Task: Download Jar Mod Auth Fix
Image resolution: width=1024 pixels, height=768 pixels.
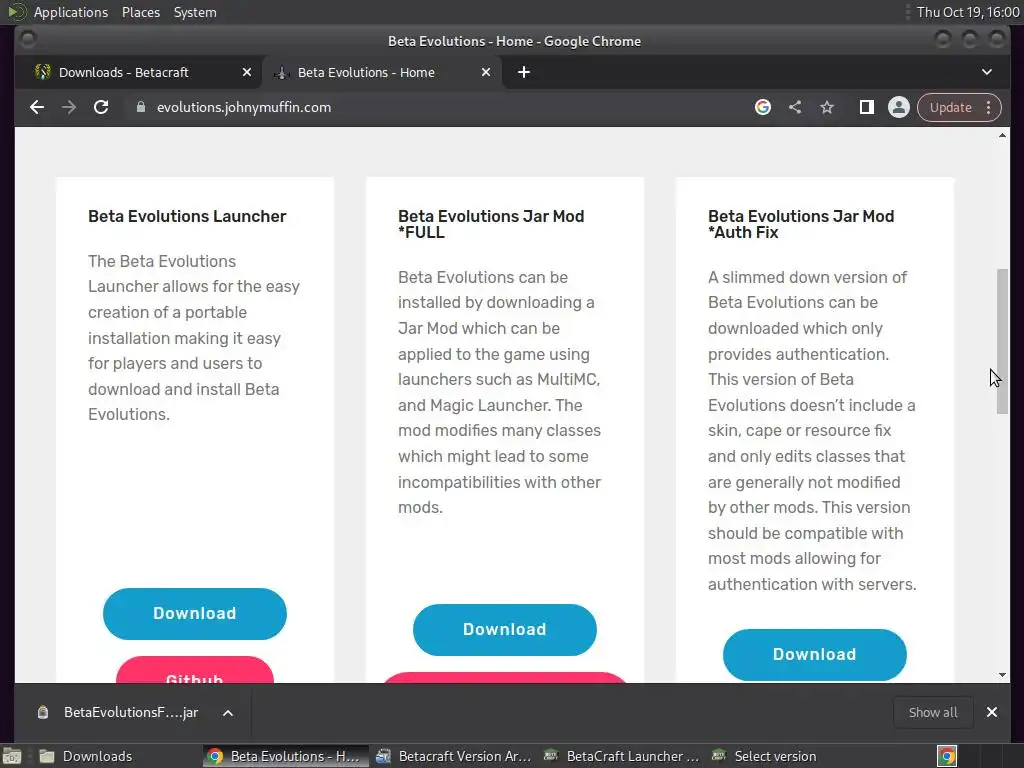Action: click(x=814, y=654)
